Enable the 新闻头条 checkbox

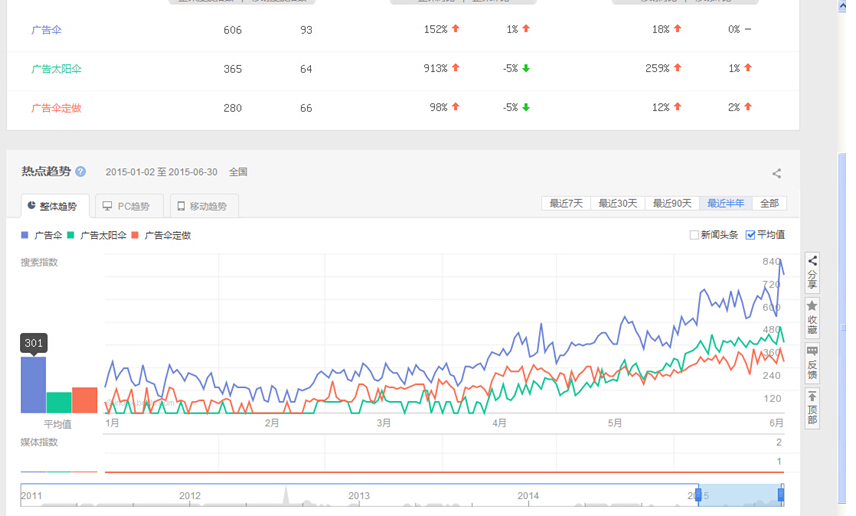694,235
